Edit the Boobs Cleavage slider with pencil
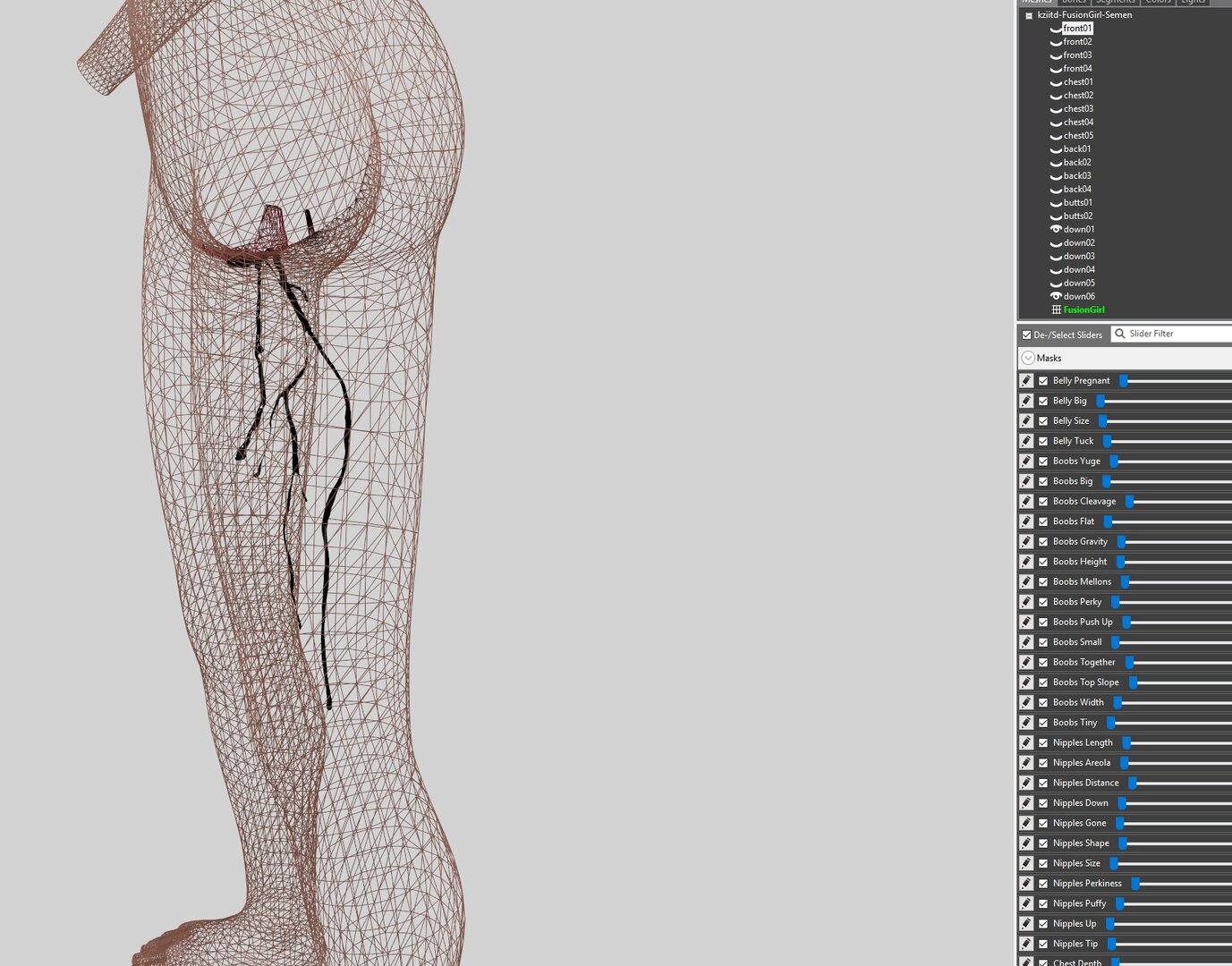Screen dimensions: 1232x966 tap(1026, 502)
